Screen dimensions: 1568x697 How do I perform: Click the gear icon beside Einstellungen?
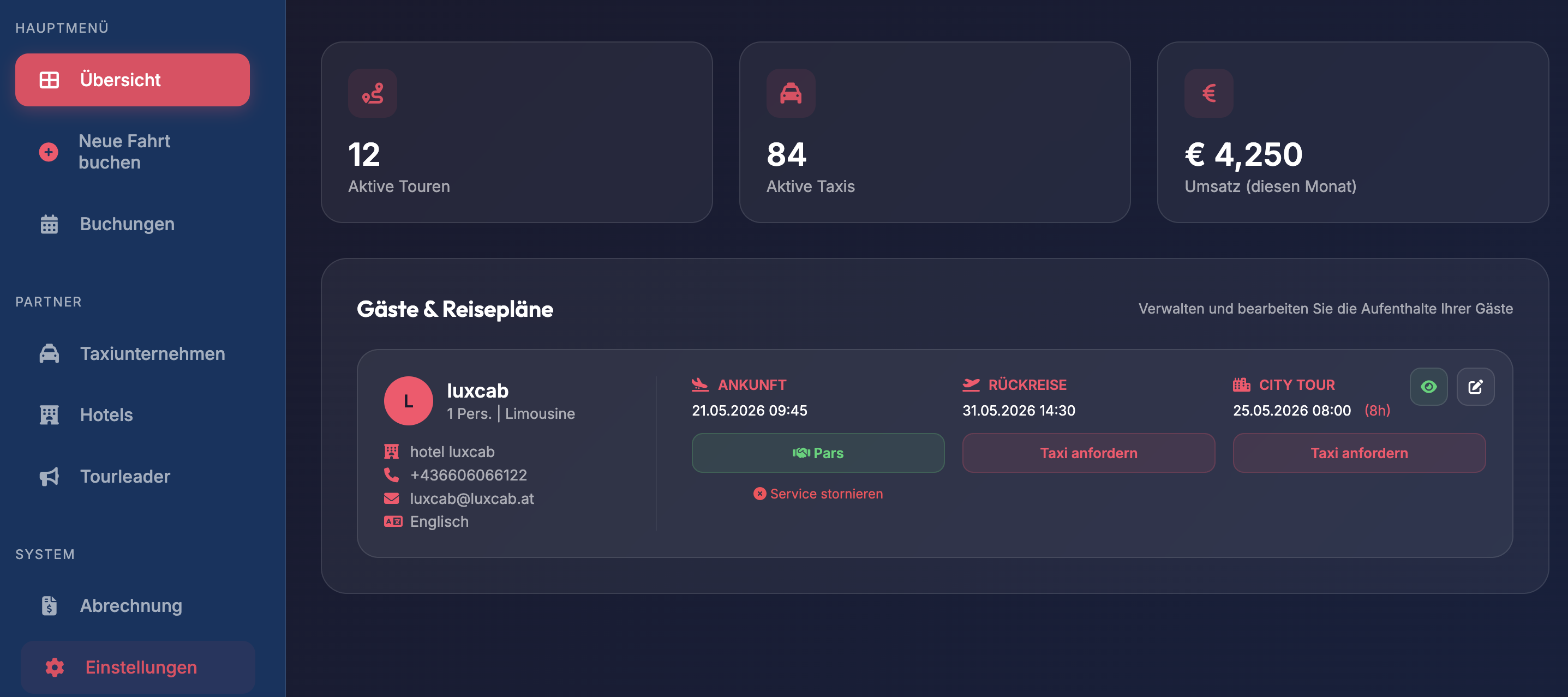point(55,667)
